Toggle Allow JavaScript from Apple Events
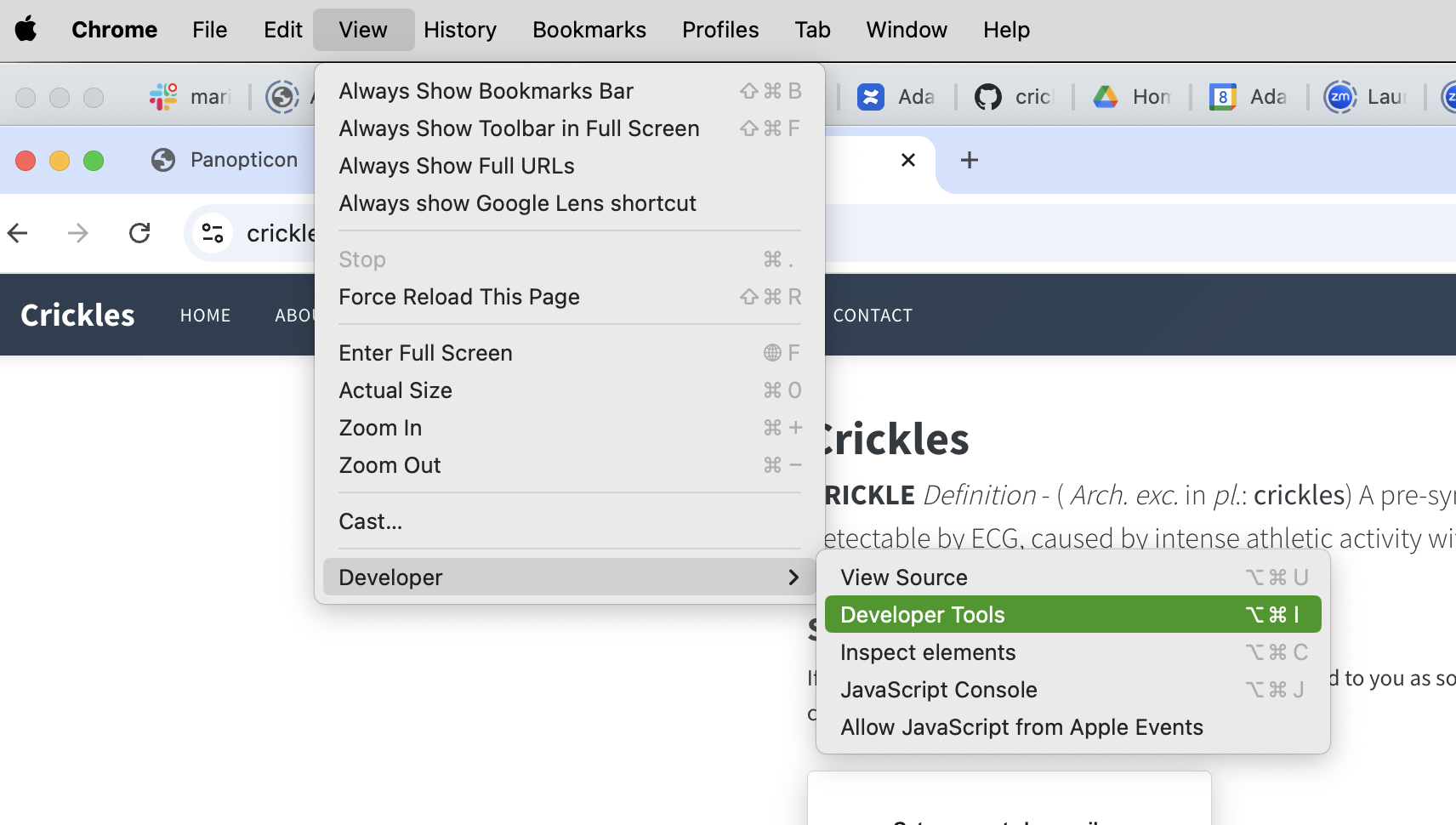The height and width of the screenshot is (825, 1456). coord(1072,727)
